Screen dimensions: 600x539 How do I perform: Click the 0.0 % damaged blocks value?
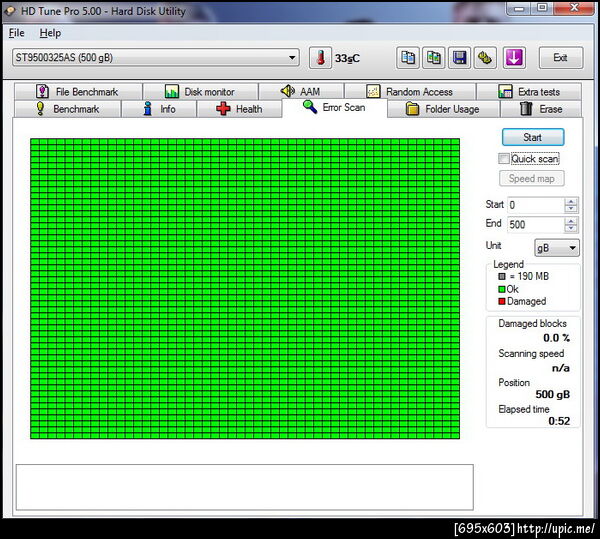click(556, 338)
